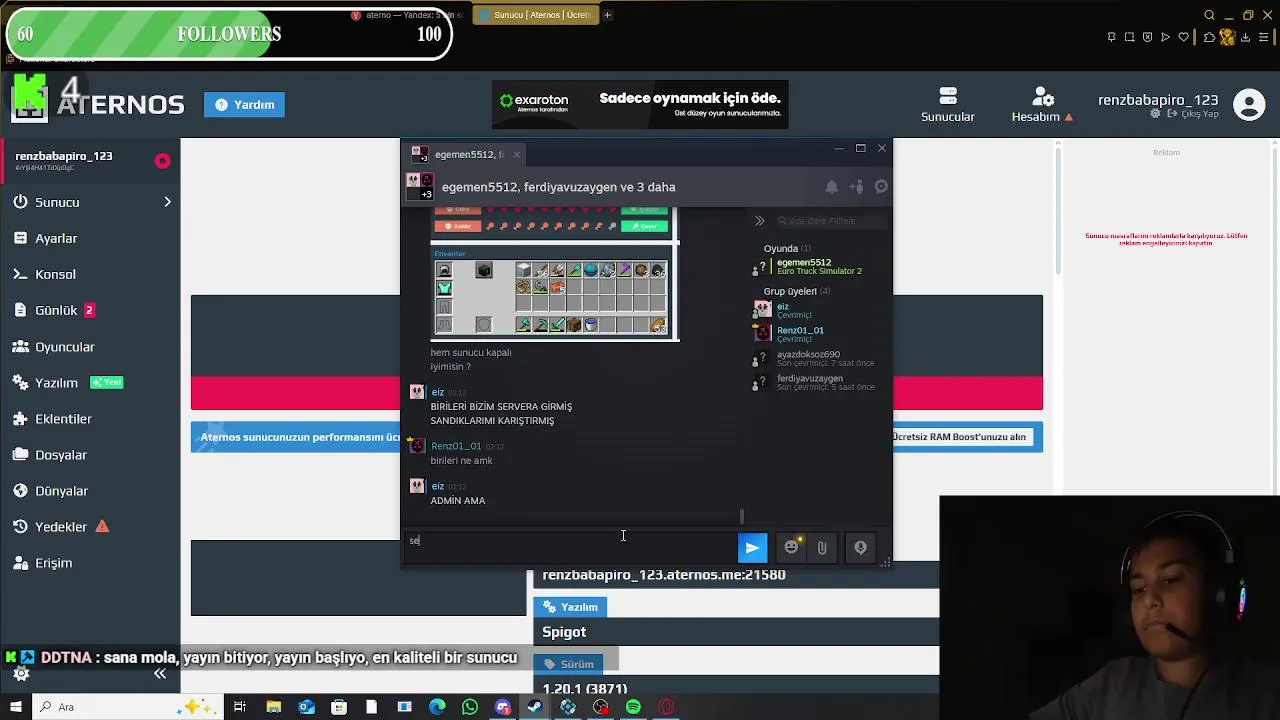Open Discord from the taskbar

click(x=502, y=707)
